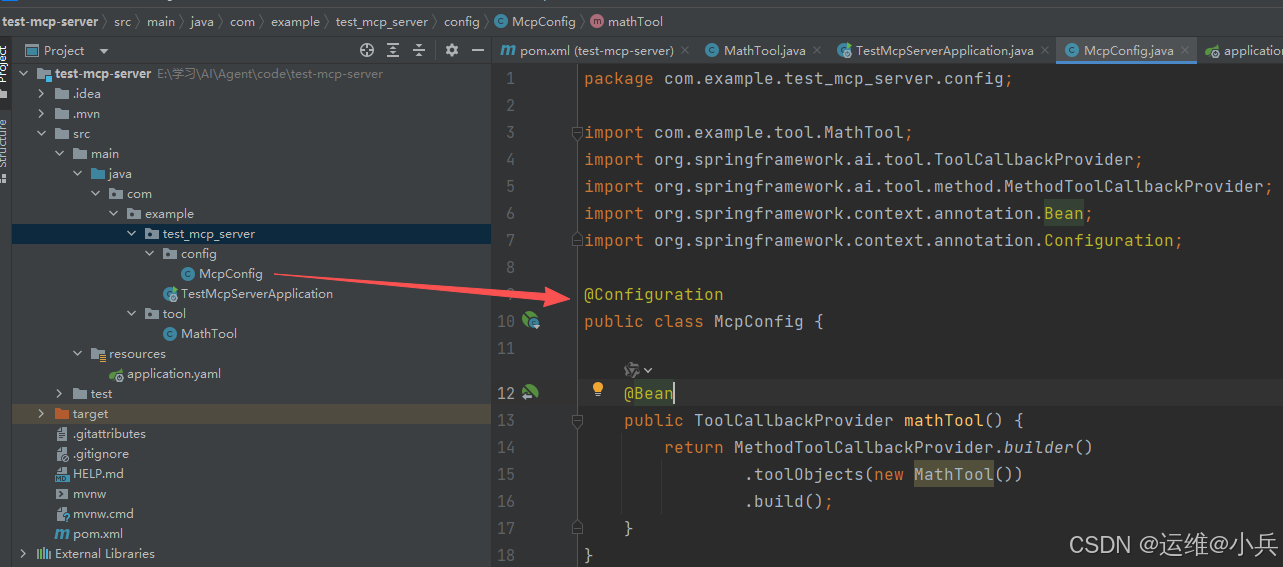Select the mvnw file in project tree
Image resolution: width=1283 pixels, height=567 pixels.
[x=90, y=494]
